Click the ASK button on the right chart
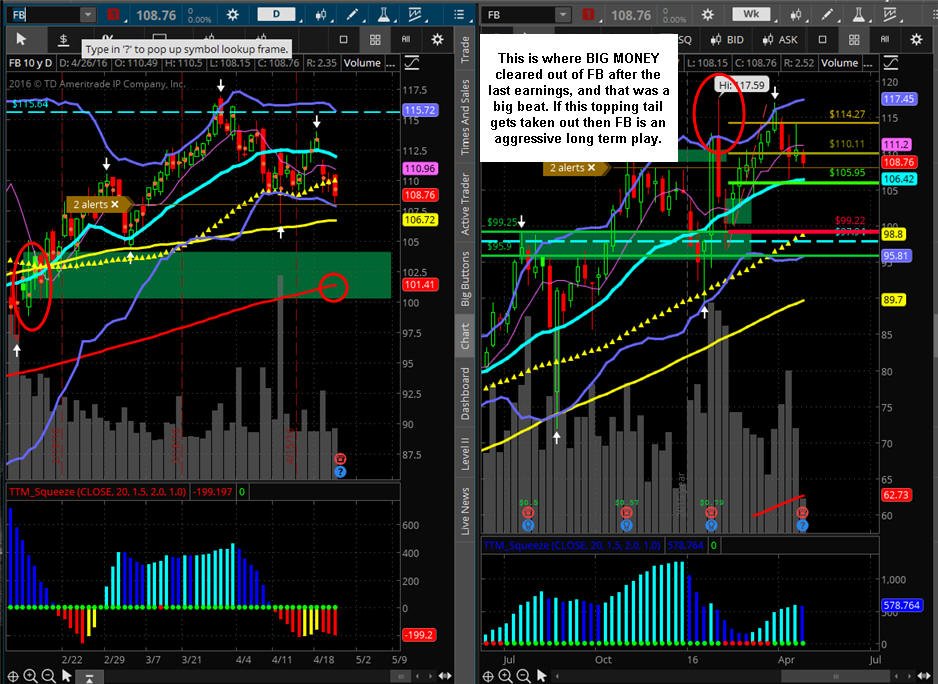 781,39
